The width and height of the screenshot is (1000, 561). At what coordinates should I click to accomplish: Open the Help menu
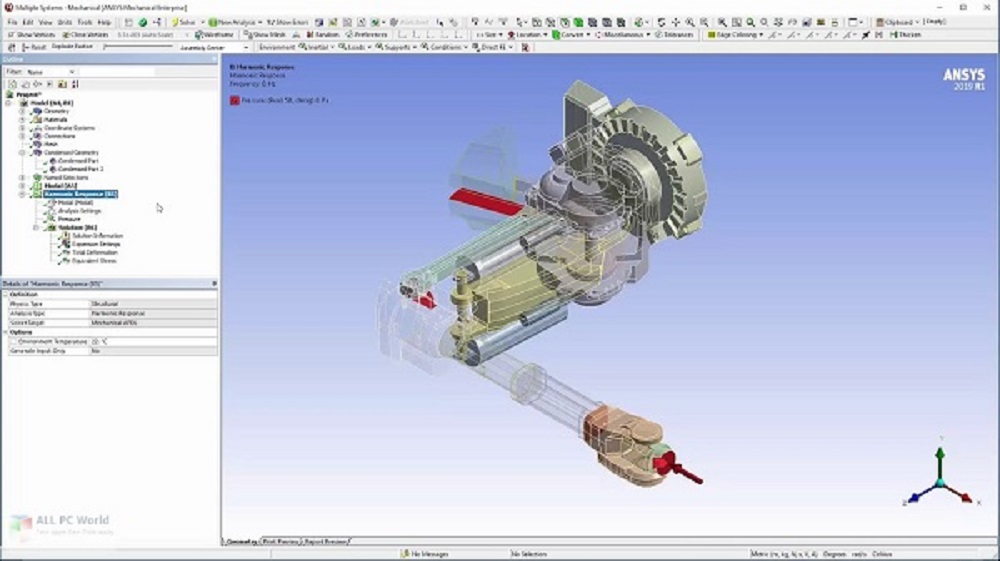[x=104, y=22]
